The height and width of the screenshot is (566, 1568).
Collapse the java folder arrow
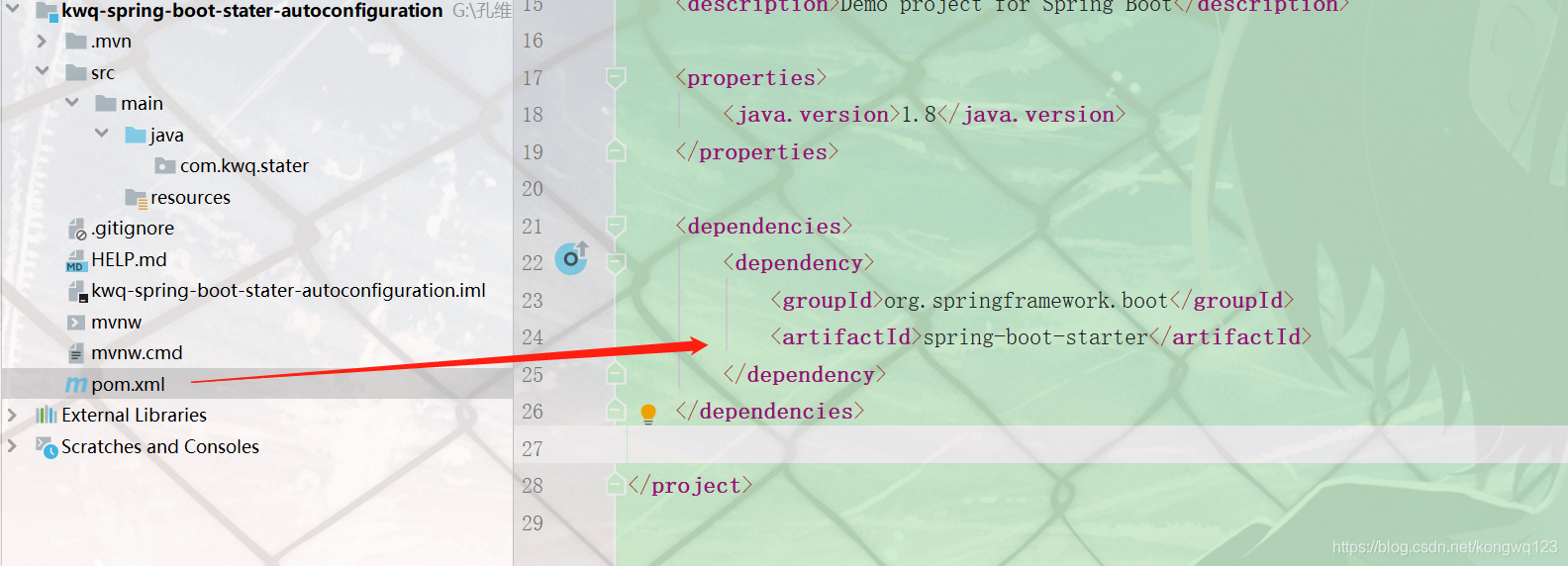102,133
